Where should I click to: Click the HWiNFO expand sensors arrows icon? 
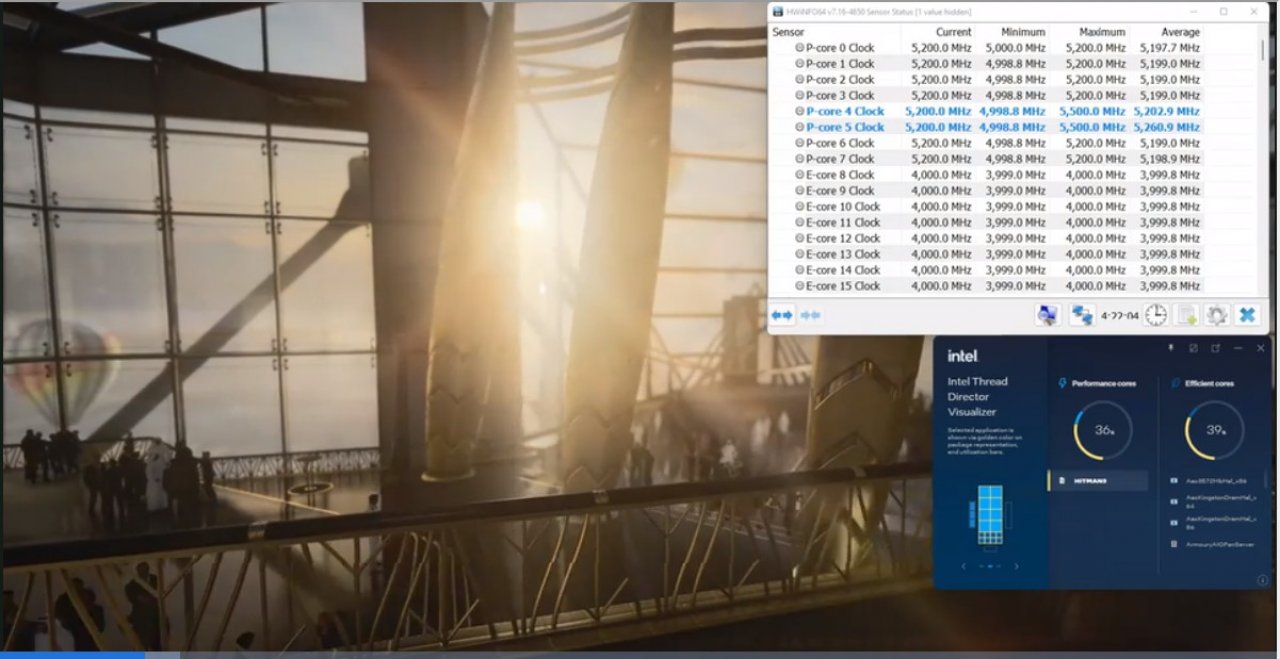click(782, 315)
